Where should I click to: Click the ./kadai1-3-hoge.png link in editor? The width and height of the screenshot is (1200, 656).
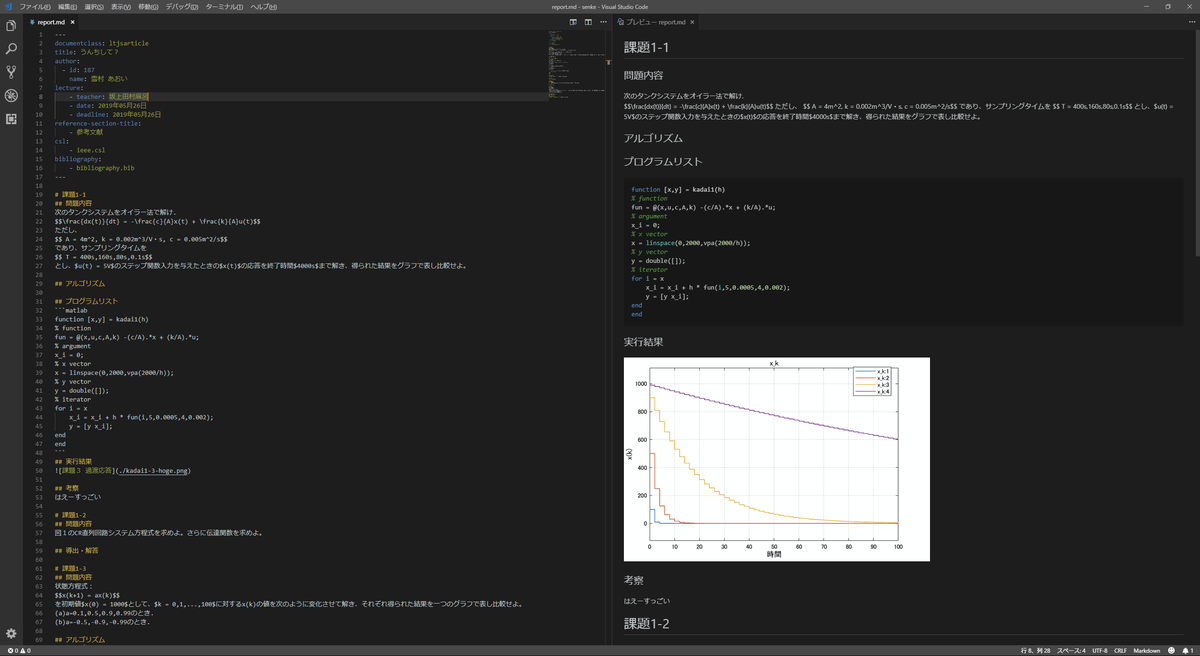coord(153,470)
